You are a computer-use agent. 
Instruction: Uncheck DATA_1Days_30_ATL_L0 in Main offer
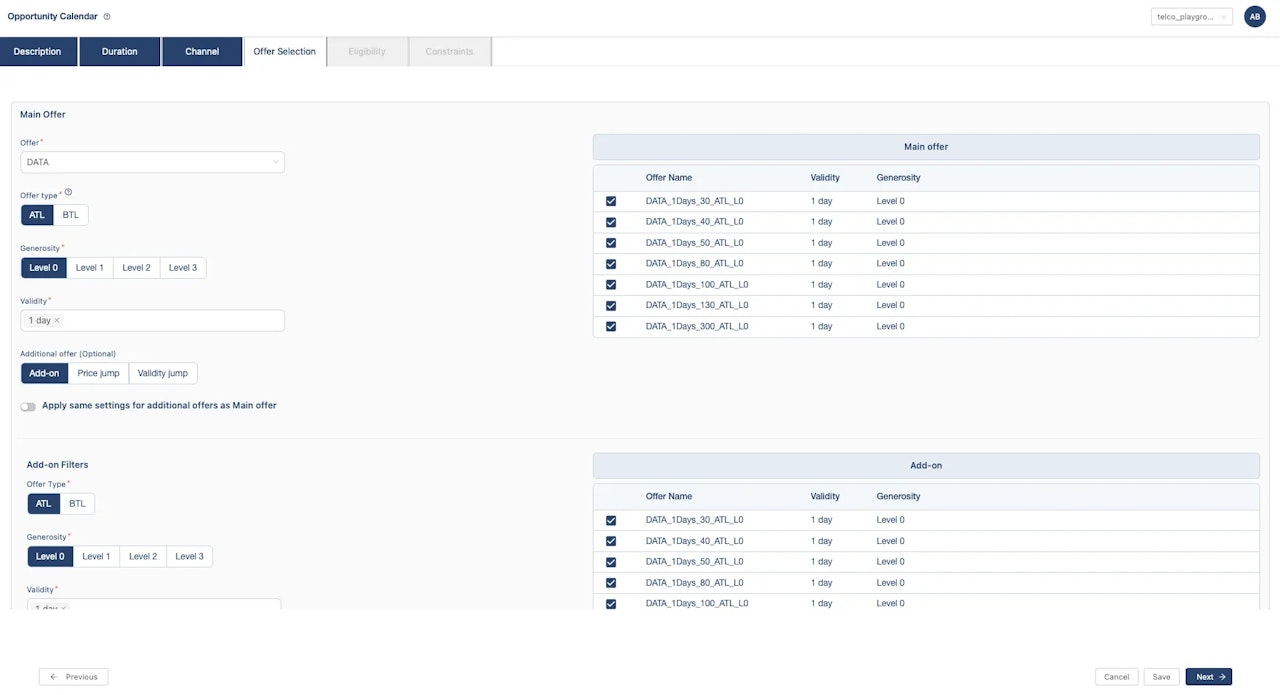611,201
